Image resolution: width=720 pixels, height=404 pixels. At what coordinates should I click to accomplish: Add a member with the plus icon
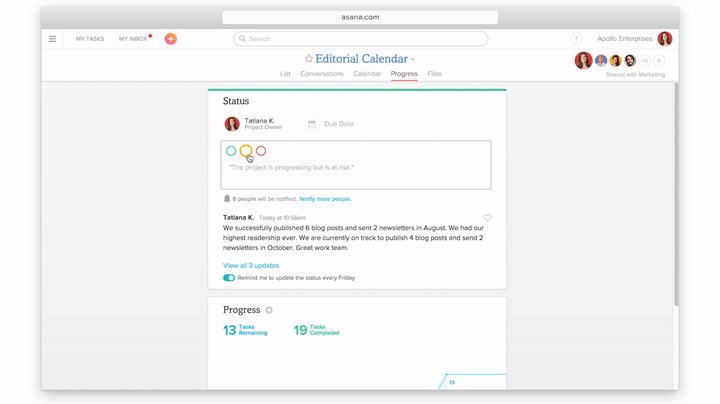pos(659,61)
